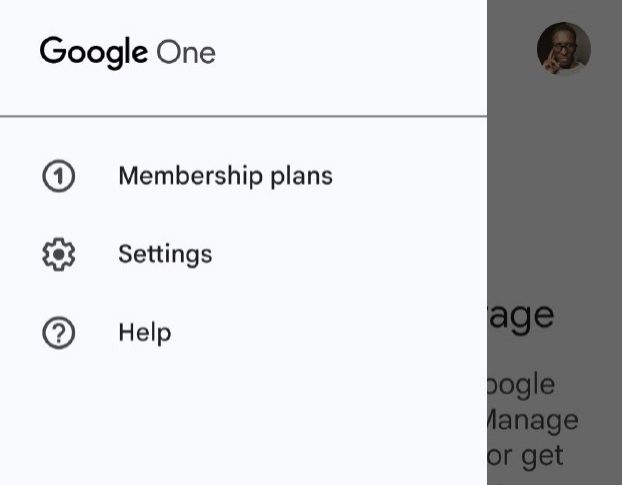Screen dimensions: 622x485
Task: Open the Membership plans menu item
Action: [225, 177]
